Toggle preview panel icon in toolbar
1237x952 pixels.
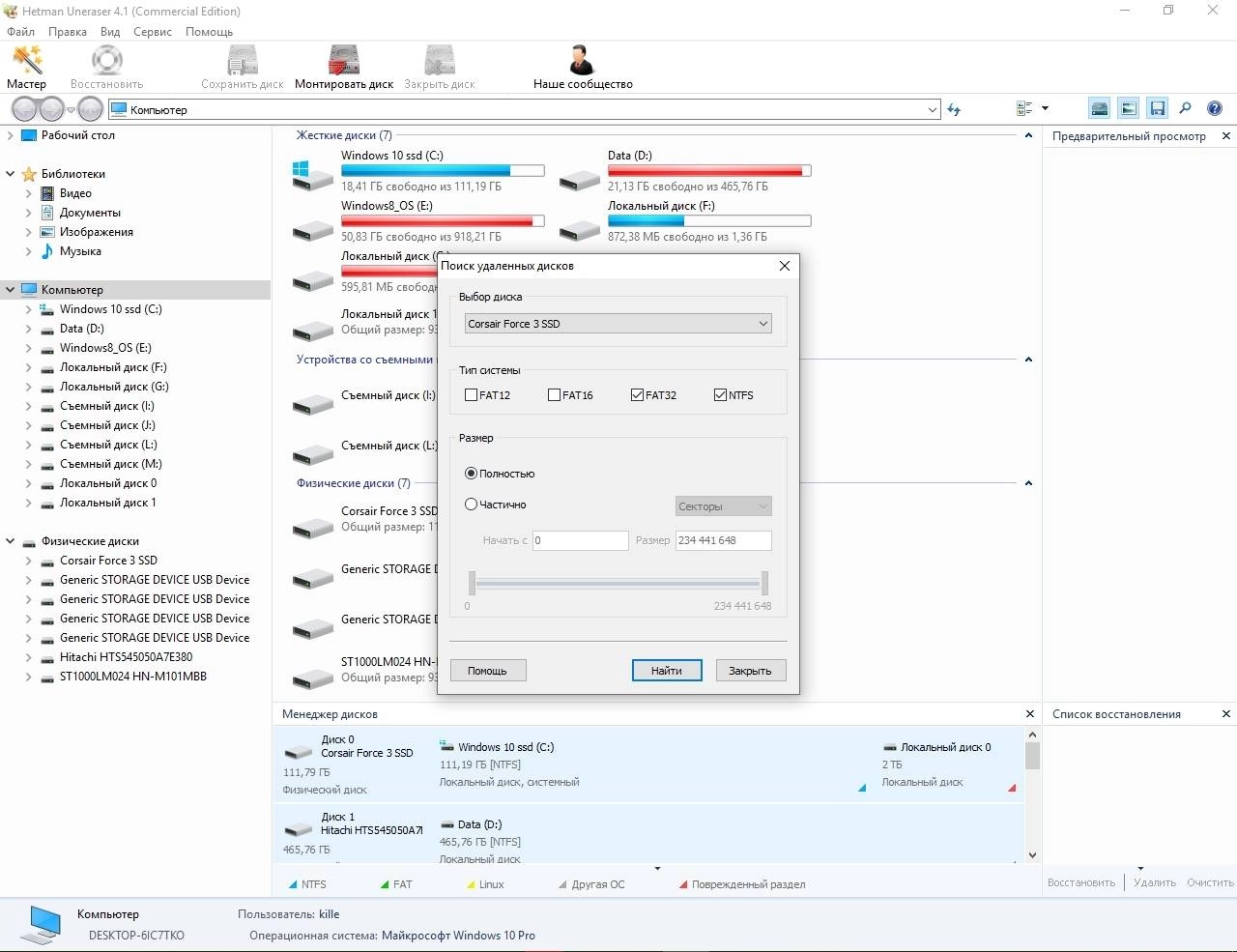(x=1128, y=109)
